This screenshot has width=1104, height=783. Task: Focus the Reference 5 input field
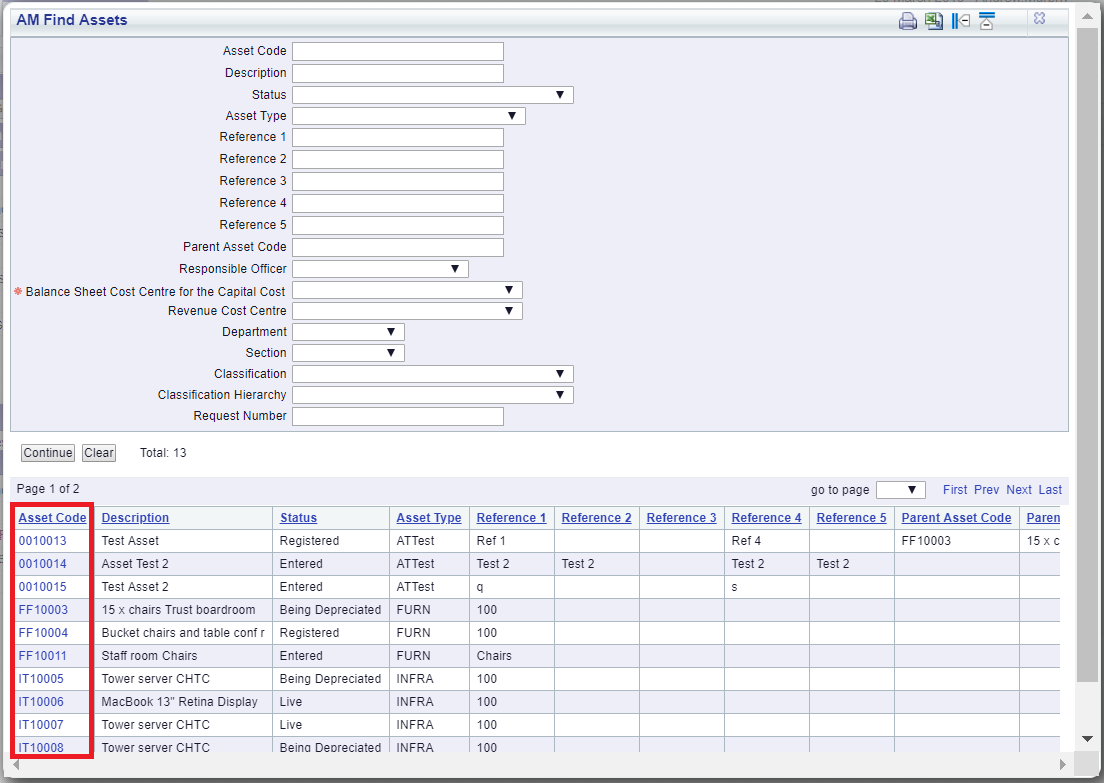[398, 225]
